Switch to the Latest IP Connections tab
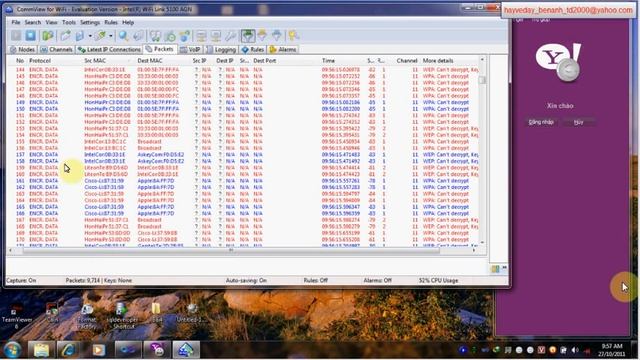This screenshot has width=640, height=360. (x=109, y=49)
